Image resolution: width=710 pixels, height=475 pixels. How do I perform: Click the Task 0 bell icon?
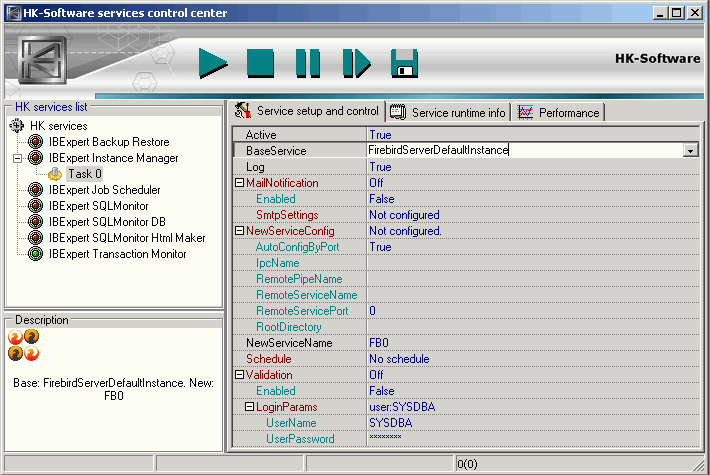[55, 174]
